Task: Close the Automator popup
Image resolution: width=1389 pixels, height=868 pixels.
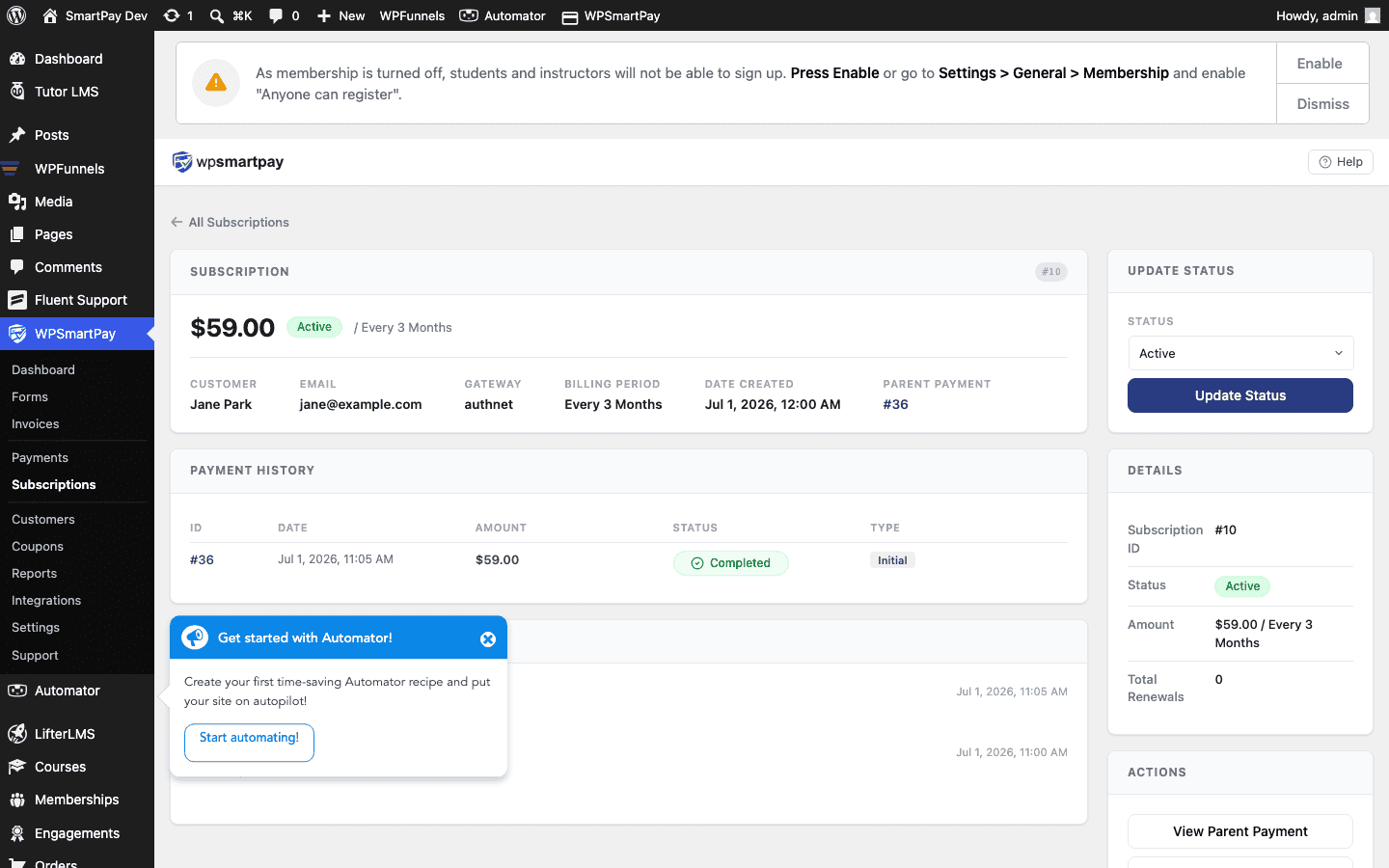Action: (x=488, y=638)
